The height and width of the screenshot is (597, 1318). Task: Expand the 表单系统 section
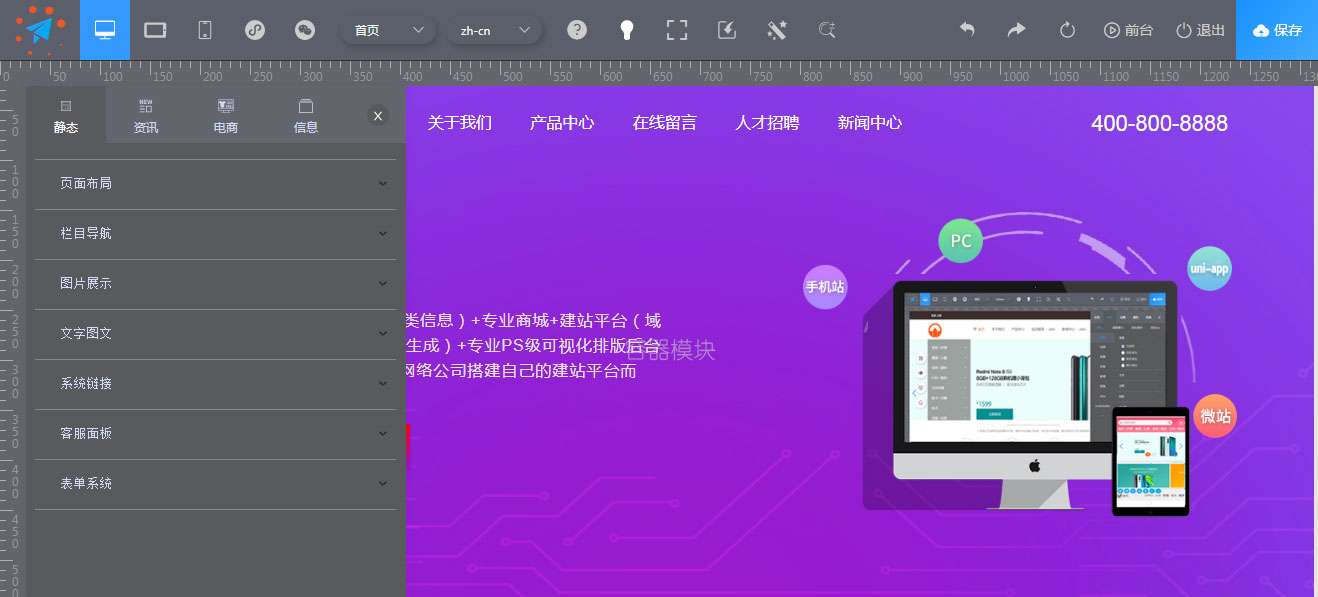pos(215,483)
